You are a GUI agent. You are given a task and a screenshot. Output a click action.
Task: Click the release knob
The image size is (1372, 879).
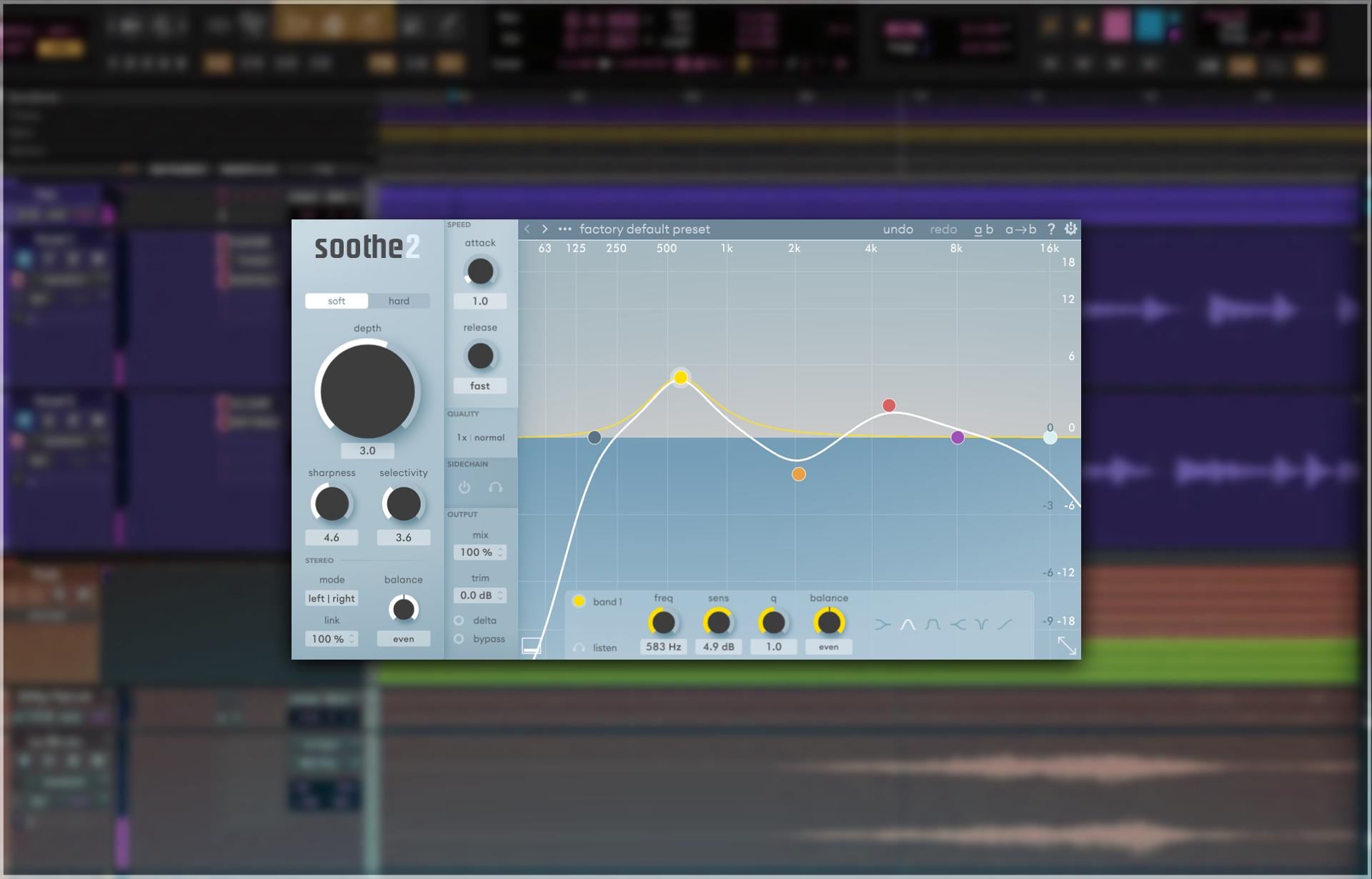tap(480, 356)
